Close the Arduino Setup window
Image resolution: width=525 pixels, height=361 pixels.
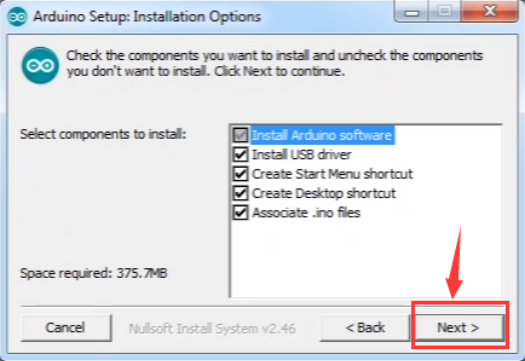tap(489, 11)
